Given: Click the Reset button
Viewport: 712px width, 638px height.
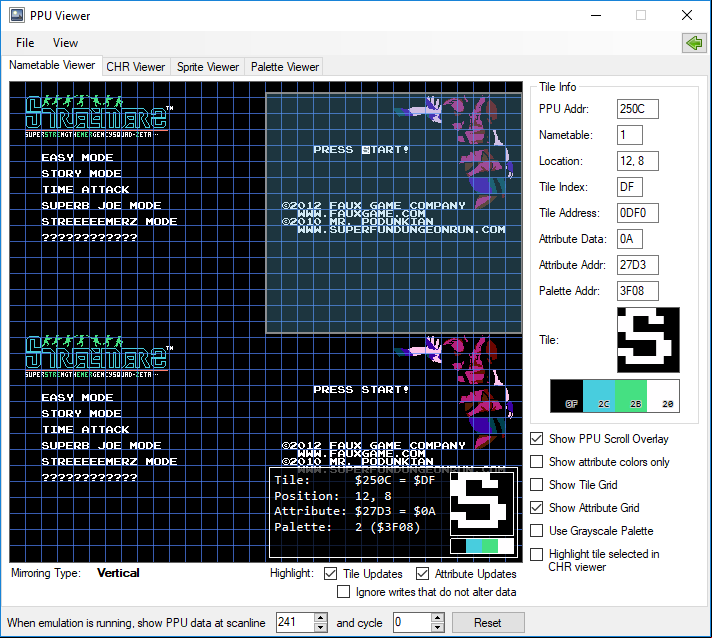Looking at the screenshot, I should click(x=488, y=623).
